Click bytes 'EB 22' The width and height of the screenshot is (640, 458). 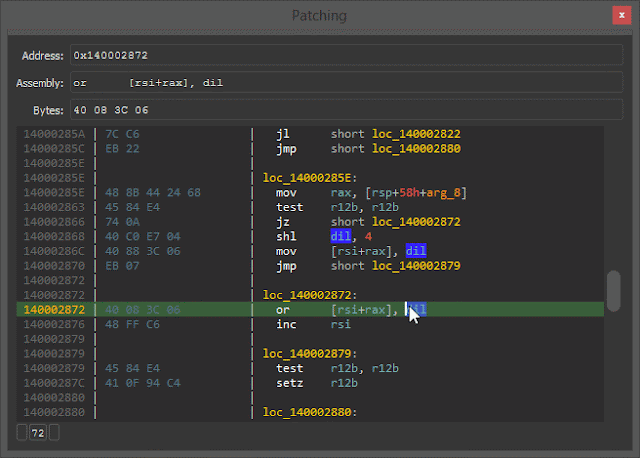click(x=122, y=149)
